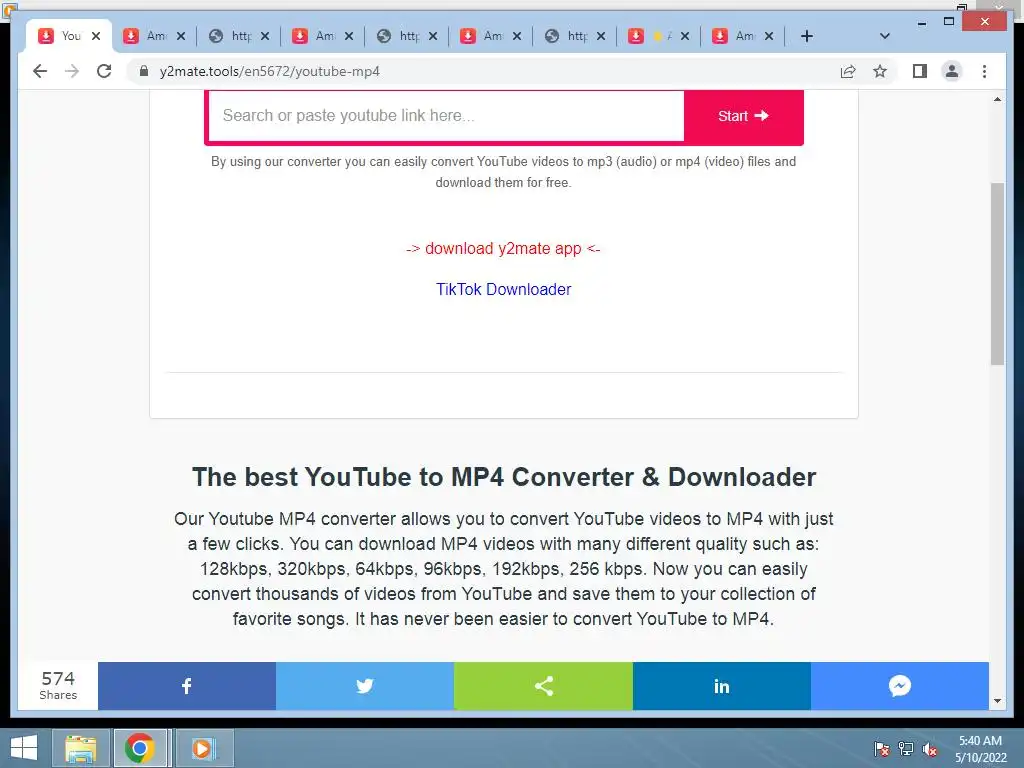
Task: Click the muted volume tray icon
Action: pyautogui.click(x=930, y=749)
